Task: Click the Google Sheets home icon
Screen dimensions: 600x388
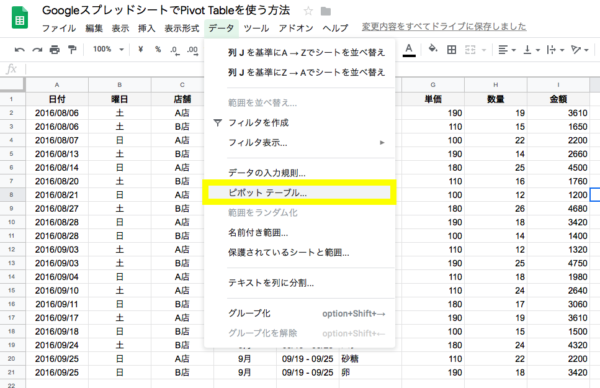Action: point(20,18)
